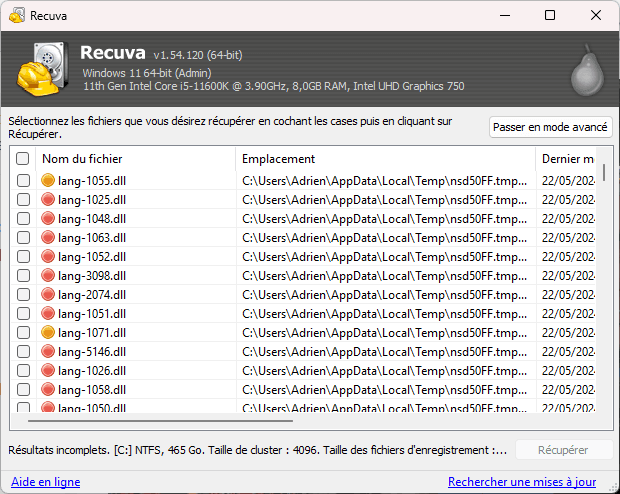Select the file name lang-1051.dll
Screen dimensions: 620x494
coord(92,314)
